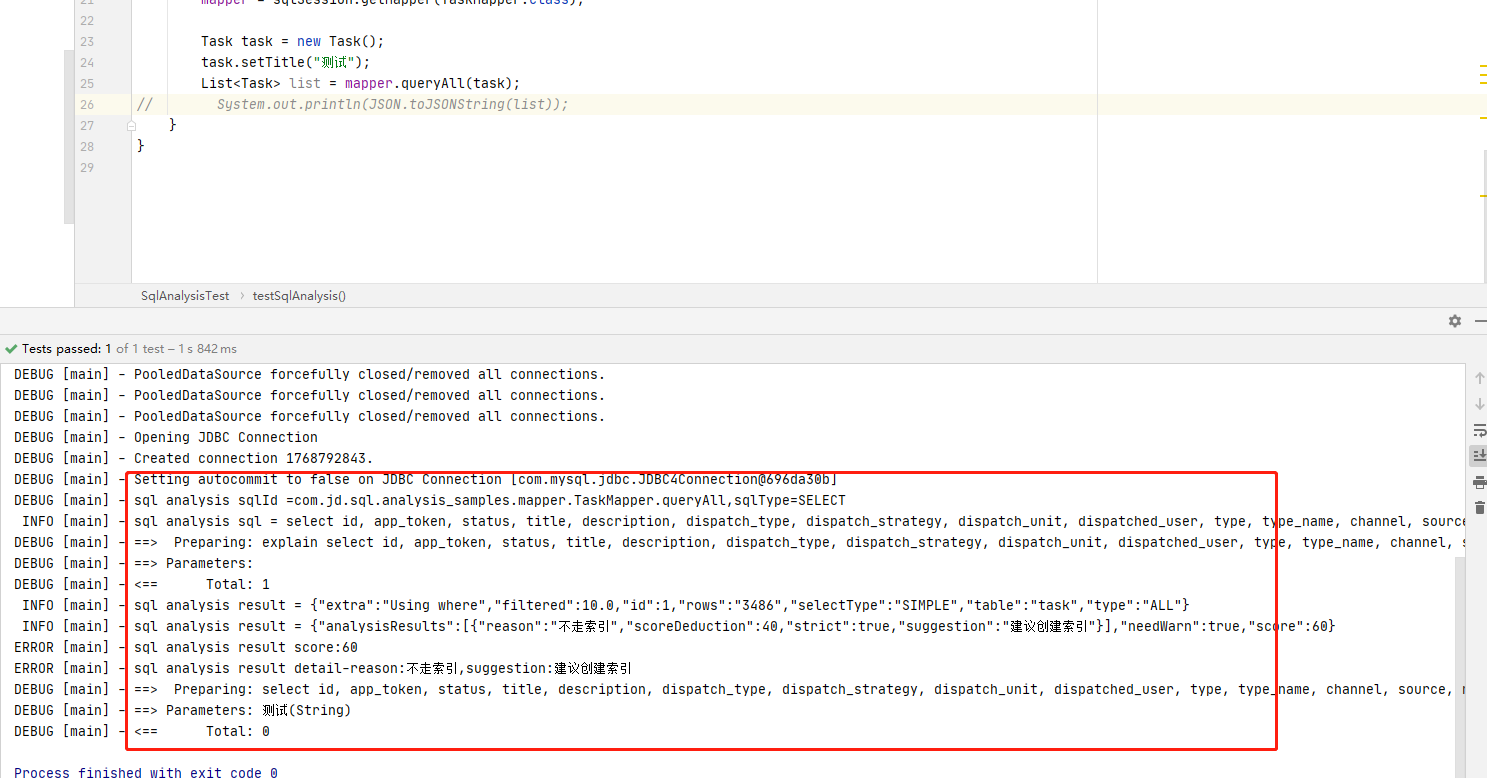1487x778 pixels.
Task: Open the test console settings gear
Action: click(x=1455, y=321)
